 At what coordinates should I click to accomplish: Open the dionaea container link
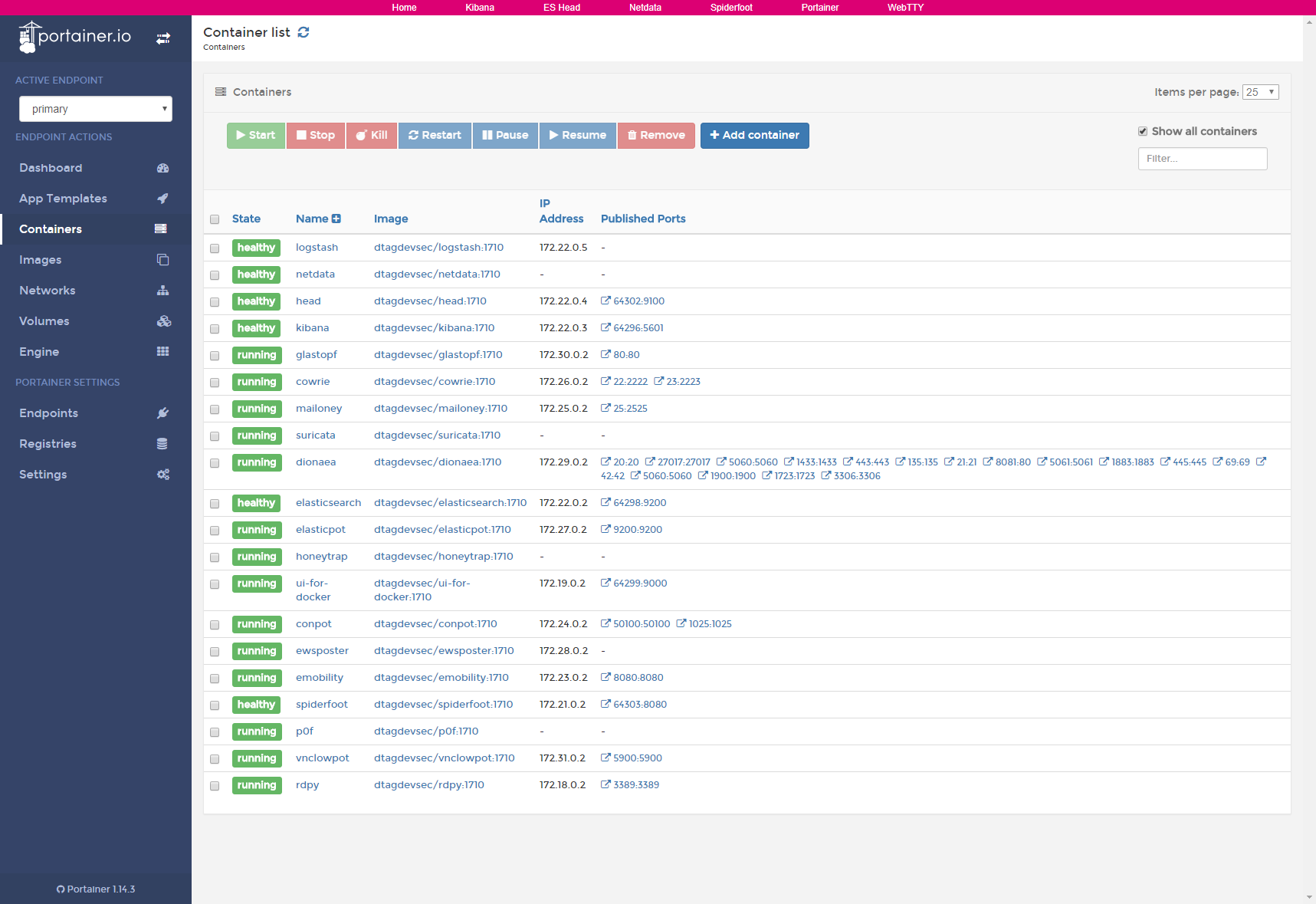(316, 462)
